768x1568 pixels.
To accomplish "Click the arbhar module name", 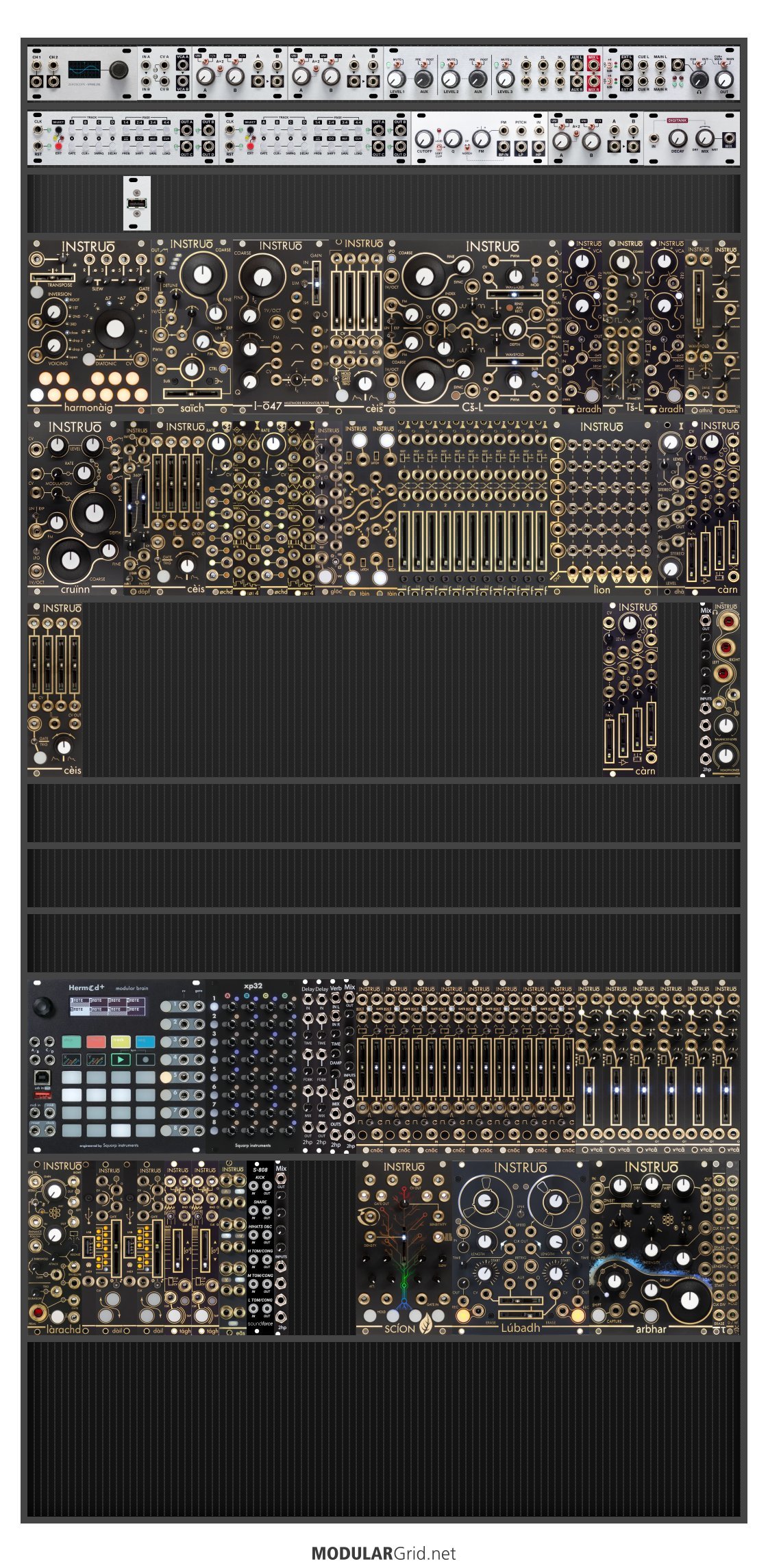I will [651, 1329].
